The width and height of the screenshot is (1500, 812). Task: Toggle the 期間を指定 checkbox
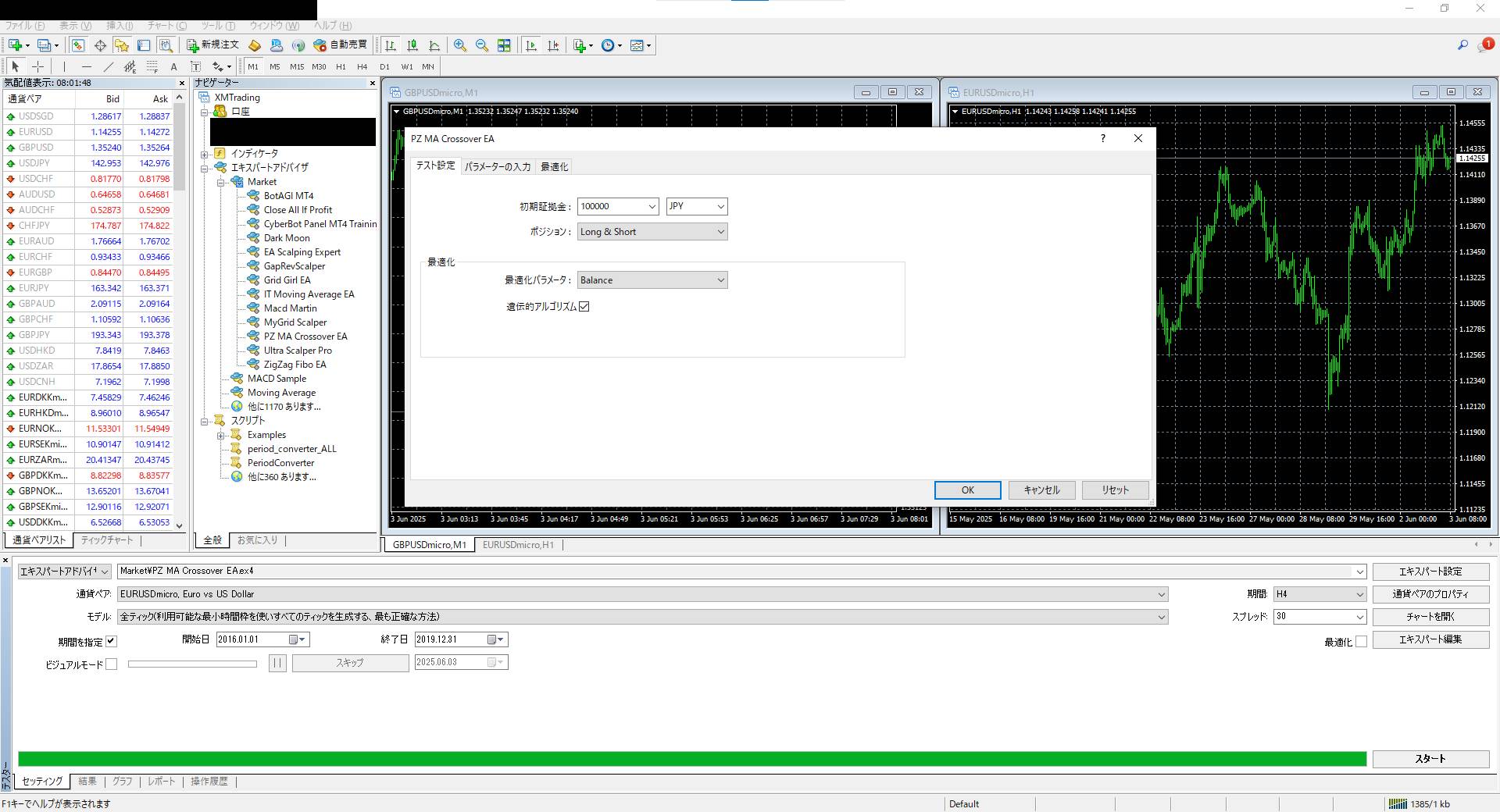coord(111,642)
